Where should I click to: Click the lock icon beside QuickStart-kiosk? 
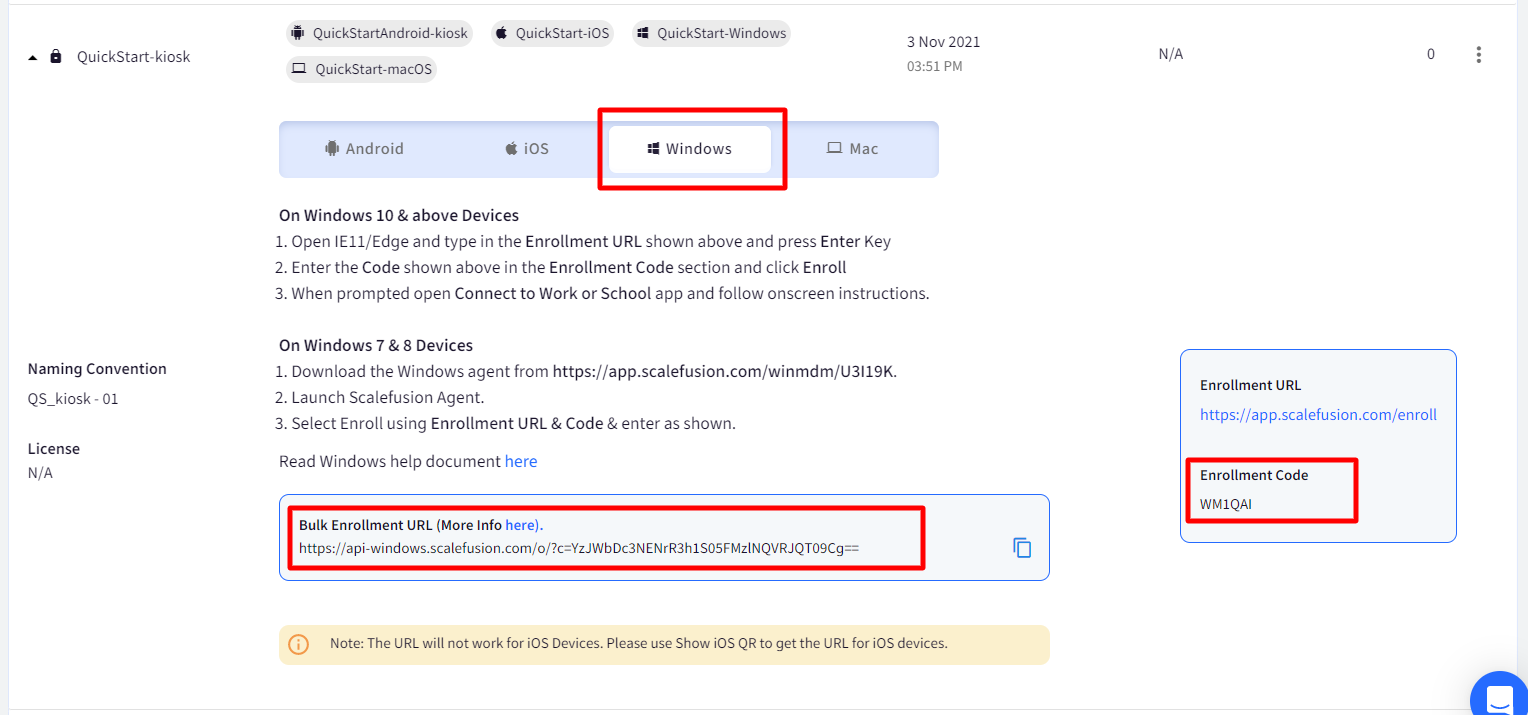pyautogui.click(x=56, y=57)
